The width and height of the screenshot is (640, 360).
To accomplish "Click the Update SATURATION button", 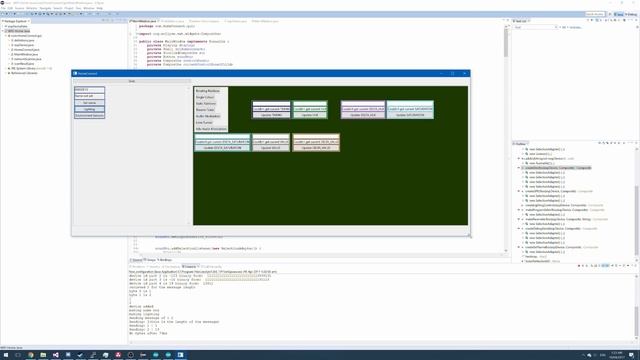I will tap(410, 115).
